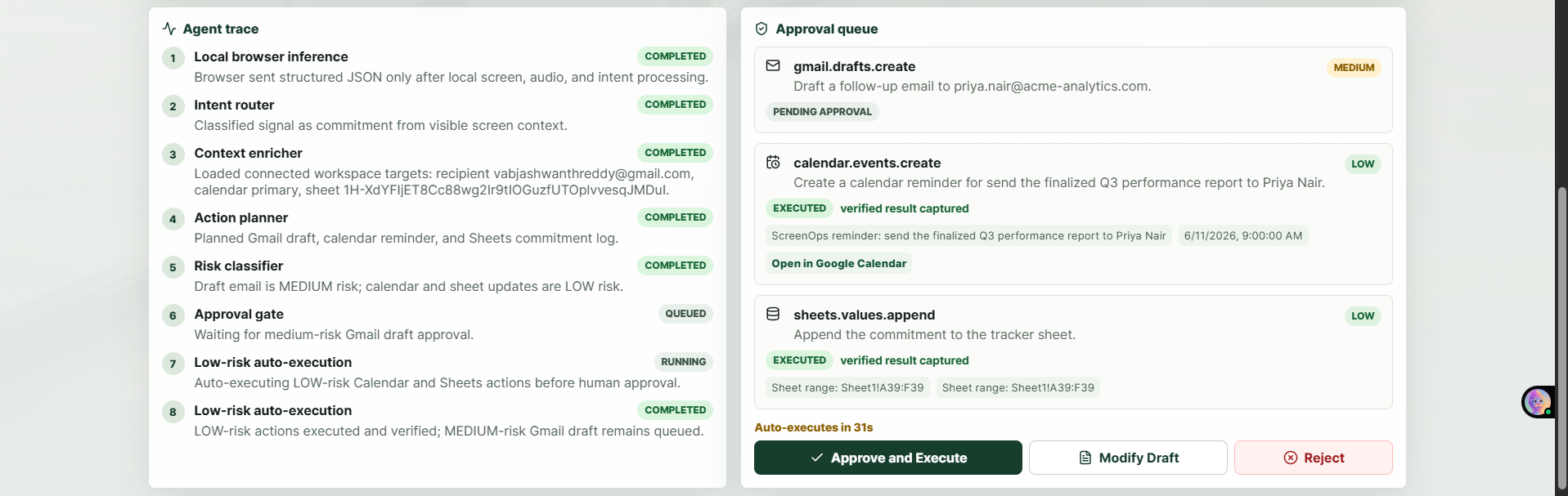The image size is (1568, 496).
Task: Select the final Low-risk auto-execution COMPLETED step
Action: 272,410
